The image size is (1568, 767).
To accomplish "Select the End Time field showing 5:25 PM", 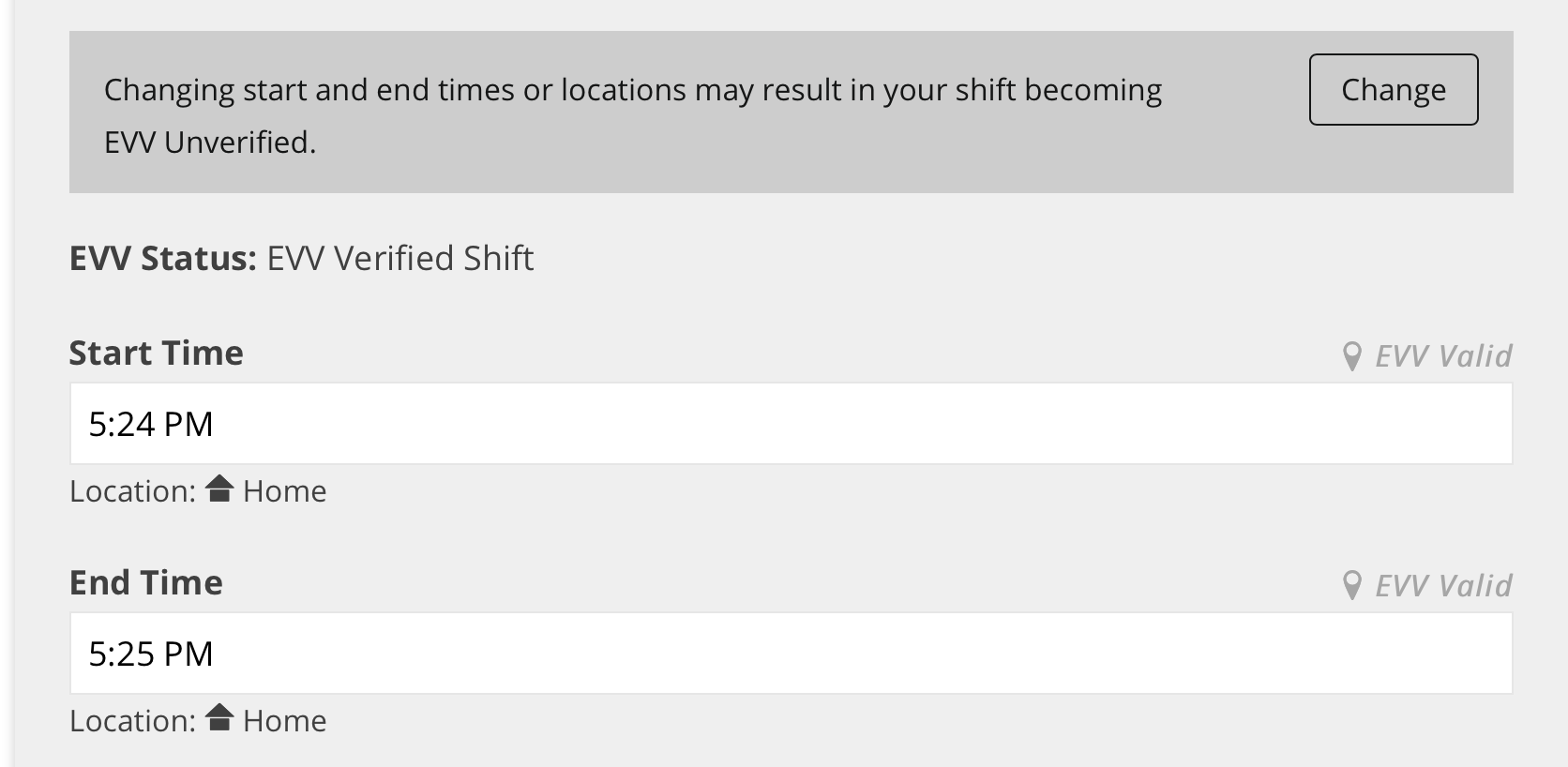I will click(791, 654).
